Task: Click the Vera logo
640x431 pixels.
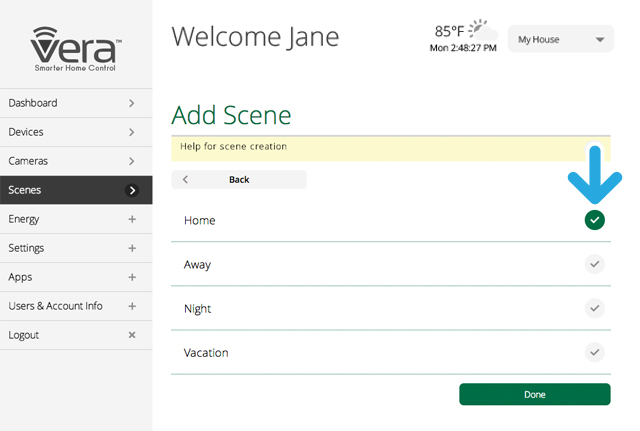Action: click(75, 47)
